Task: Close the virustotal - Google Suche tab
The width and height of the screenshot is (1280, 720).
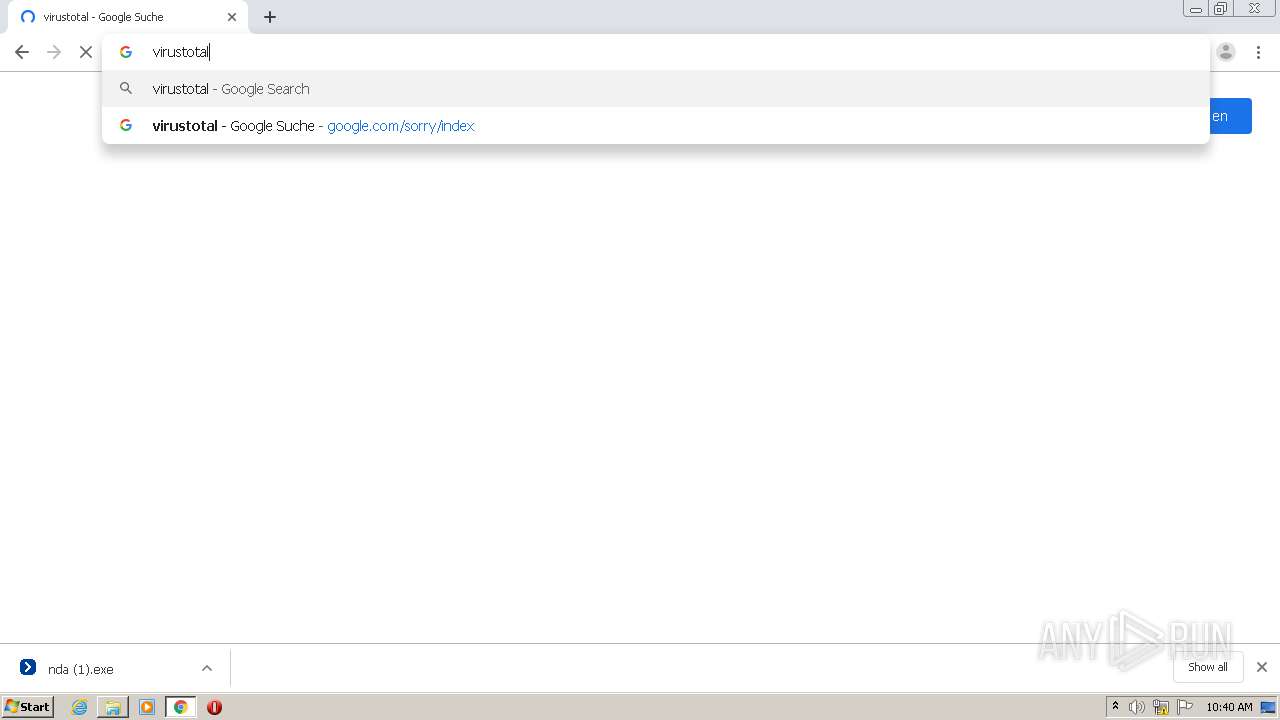Action: [232, 17]
